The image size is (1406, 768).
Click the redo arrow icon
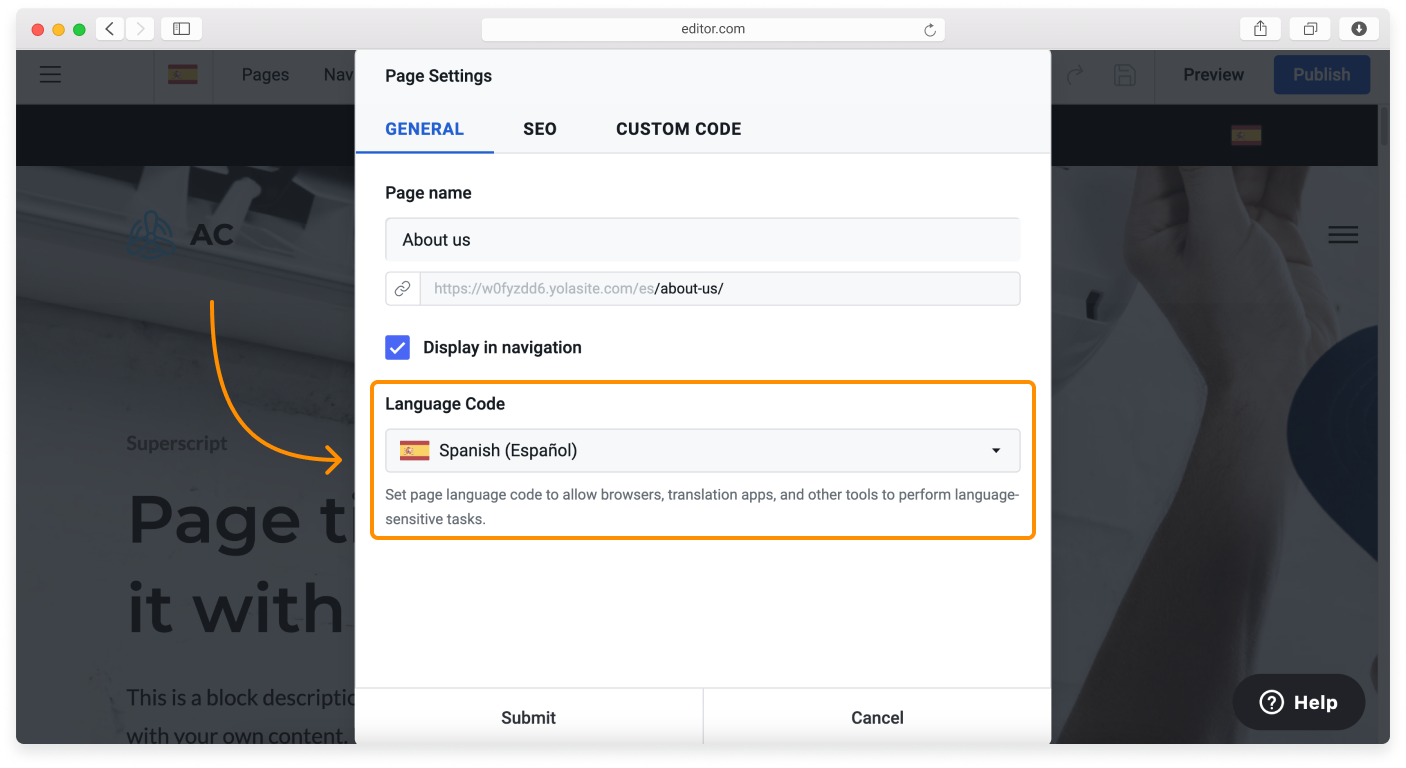pyautogui.click(x=1076, y=75)
